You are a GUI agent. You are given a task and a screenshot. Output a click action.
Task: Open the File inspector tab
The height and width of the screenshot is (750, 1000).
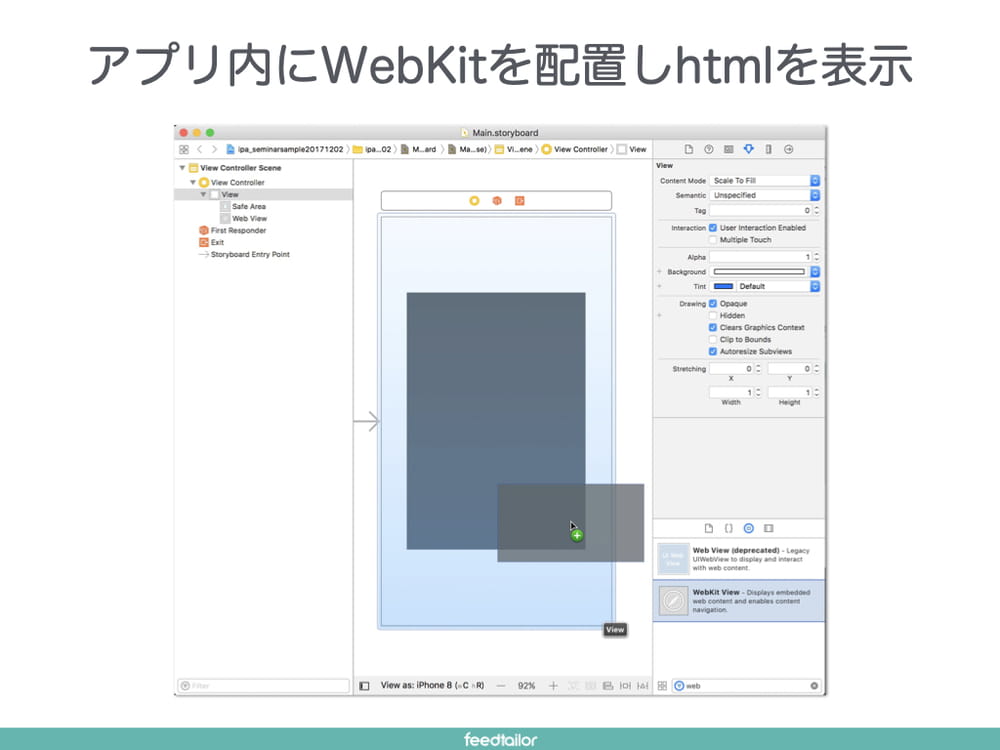[x=688, y=149]
